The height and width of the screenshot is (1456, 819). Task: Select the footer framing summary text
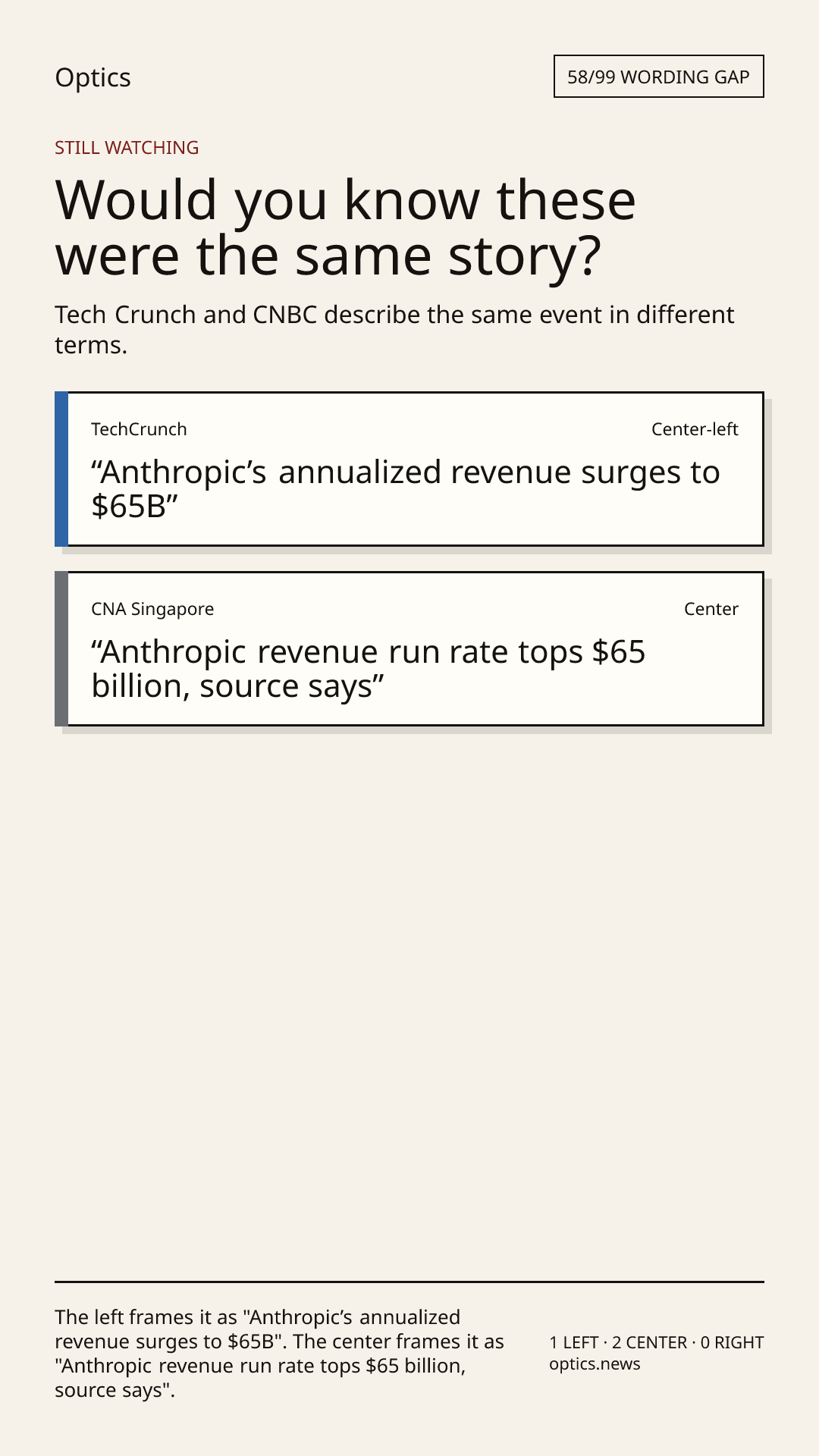click(x=280, y=1354)
